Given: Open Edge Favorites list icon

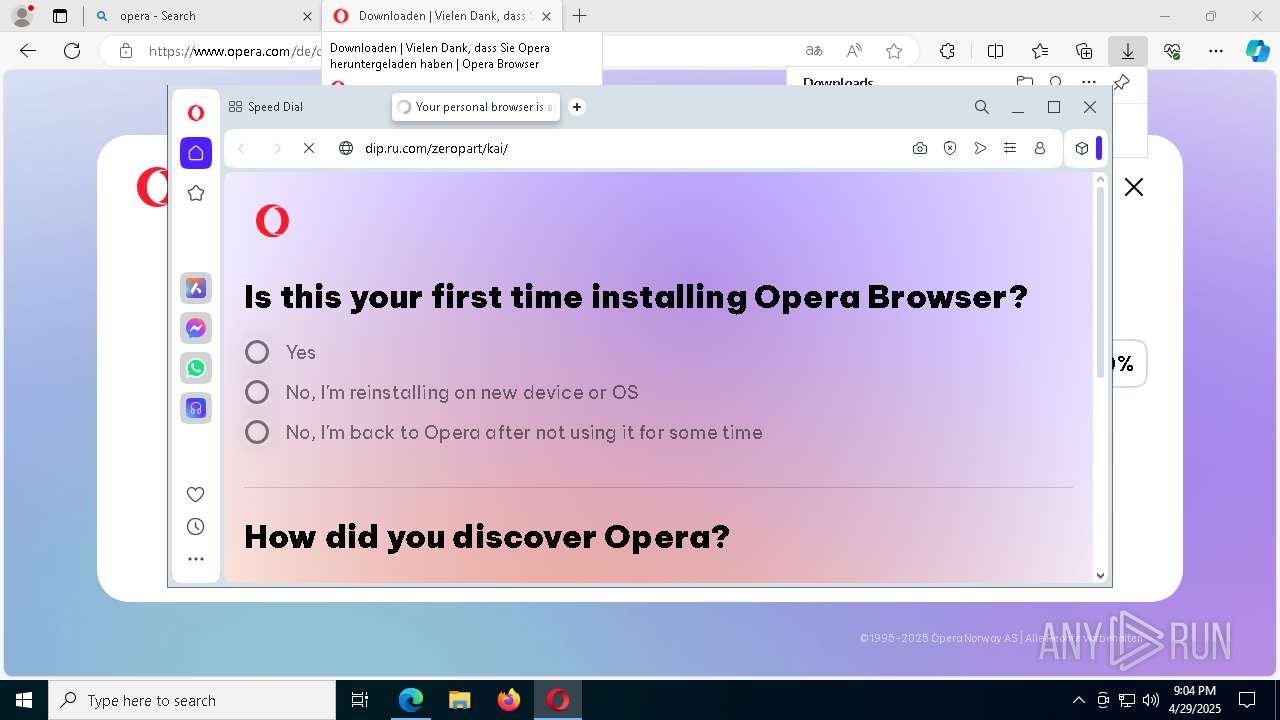Looking at the screenshot, I should point(1040,51).
